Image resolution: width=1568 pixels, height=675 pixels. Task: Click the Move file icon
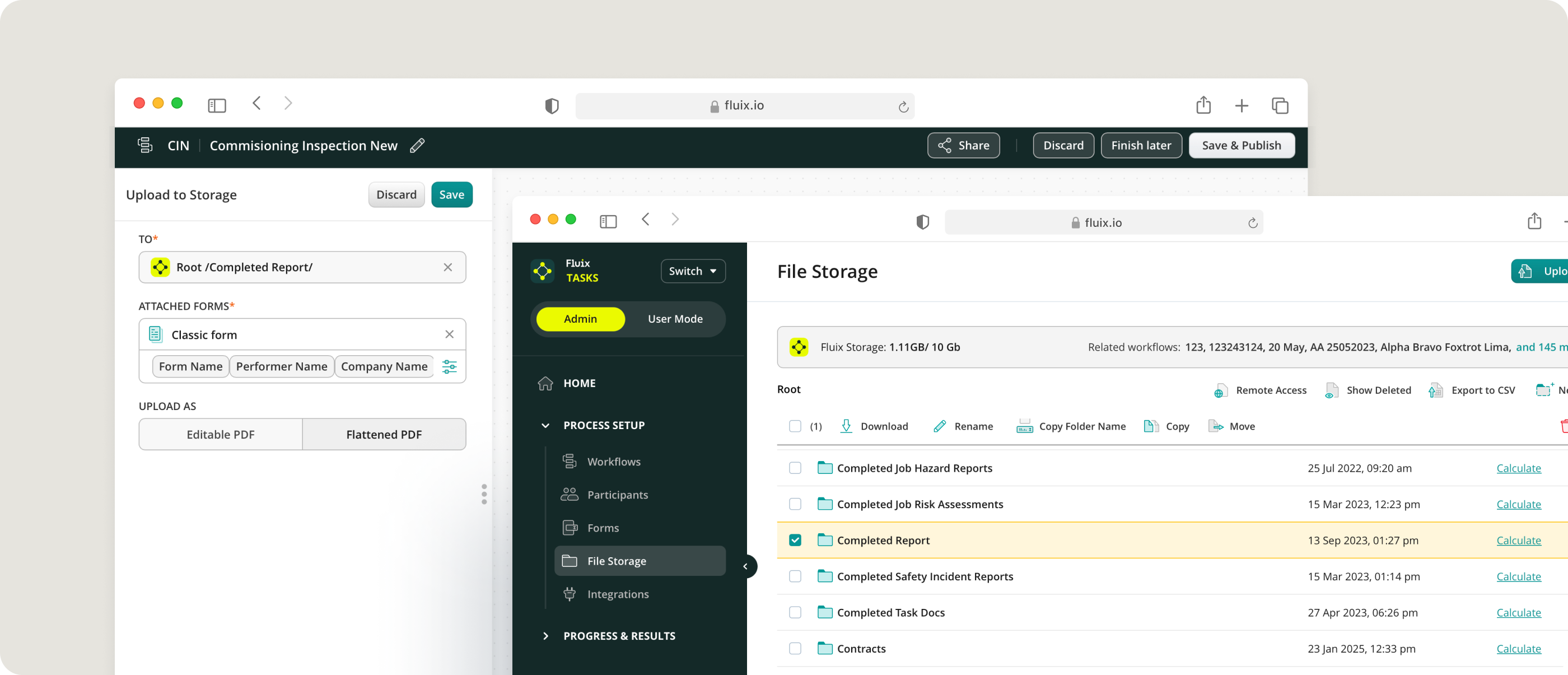point(1215,426)
